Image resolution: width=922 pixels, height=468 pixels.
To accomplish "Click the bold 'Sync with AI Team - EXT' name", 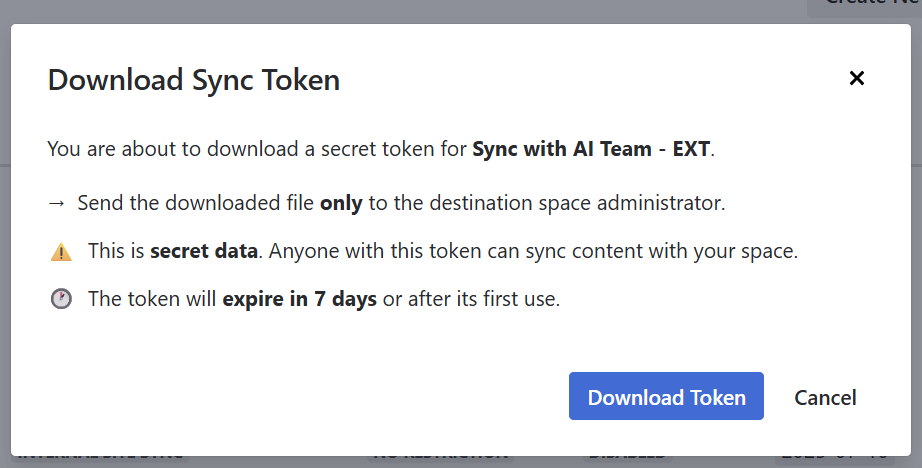I will pos(591,150).
